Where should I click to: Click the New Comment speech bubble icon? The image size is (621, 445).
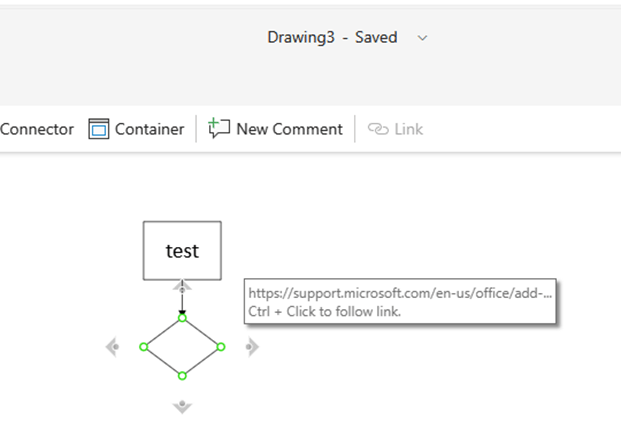pos(219,128)
